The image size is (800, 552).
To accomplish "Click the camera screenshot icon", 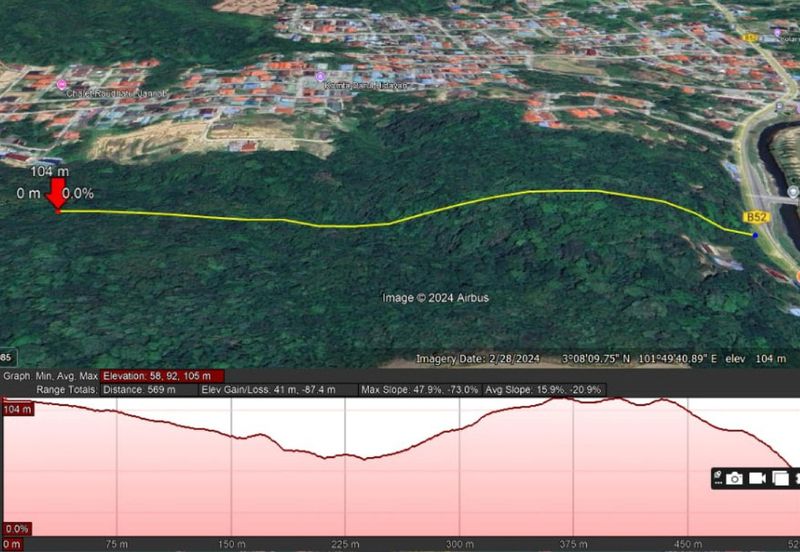I will tap(734, 479).
